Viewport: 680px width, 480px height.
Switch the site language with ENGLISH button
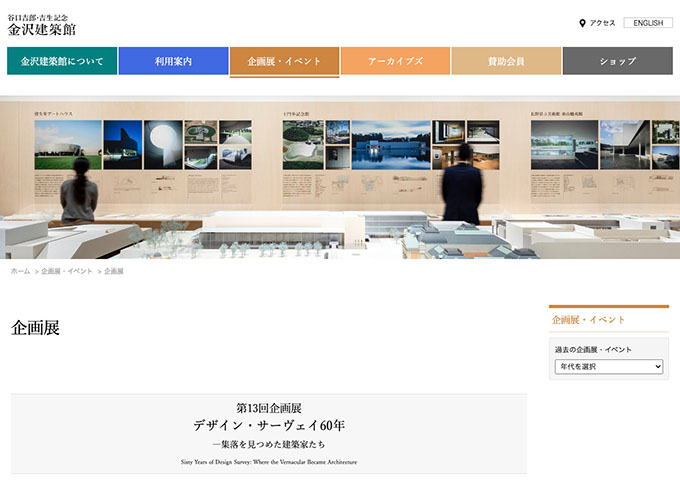point(648,23)
